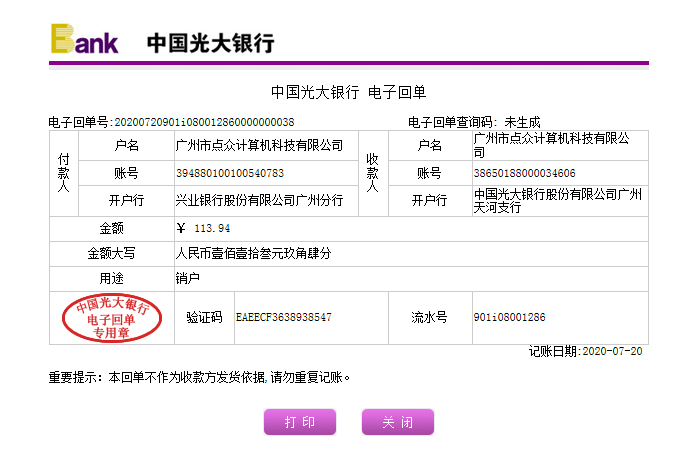This screenshot has width=676, height=455.
Task: Click the payee 账号 label
Action: pyautogui.click(x=429, y=173)
